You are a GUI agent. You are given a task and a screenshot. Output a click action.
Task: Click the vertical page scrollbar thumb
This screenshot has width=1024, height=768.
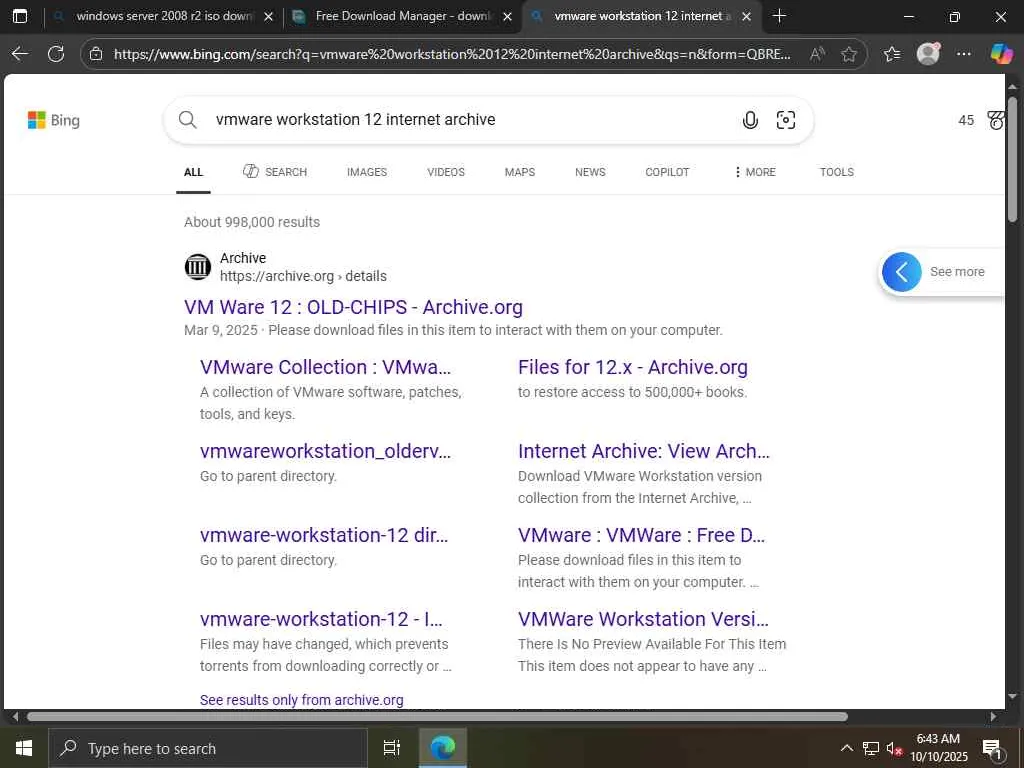point(1012,160)
